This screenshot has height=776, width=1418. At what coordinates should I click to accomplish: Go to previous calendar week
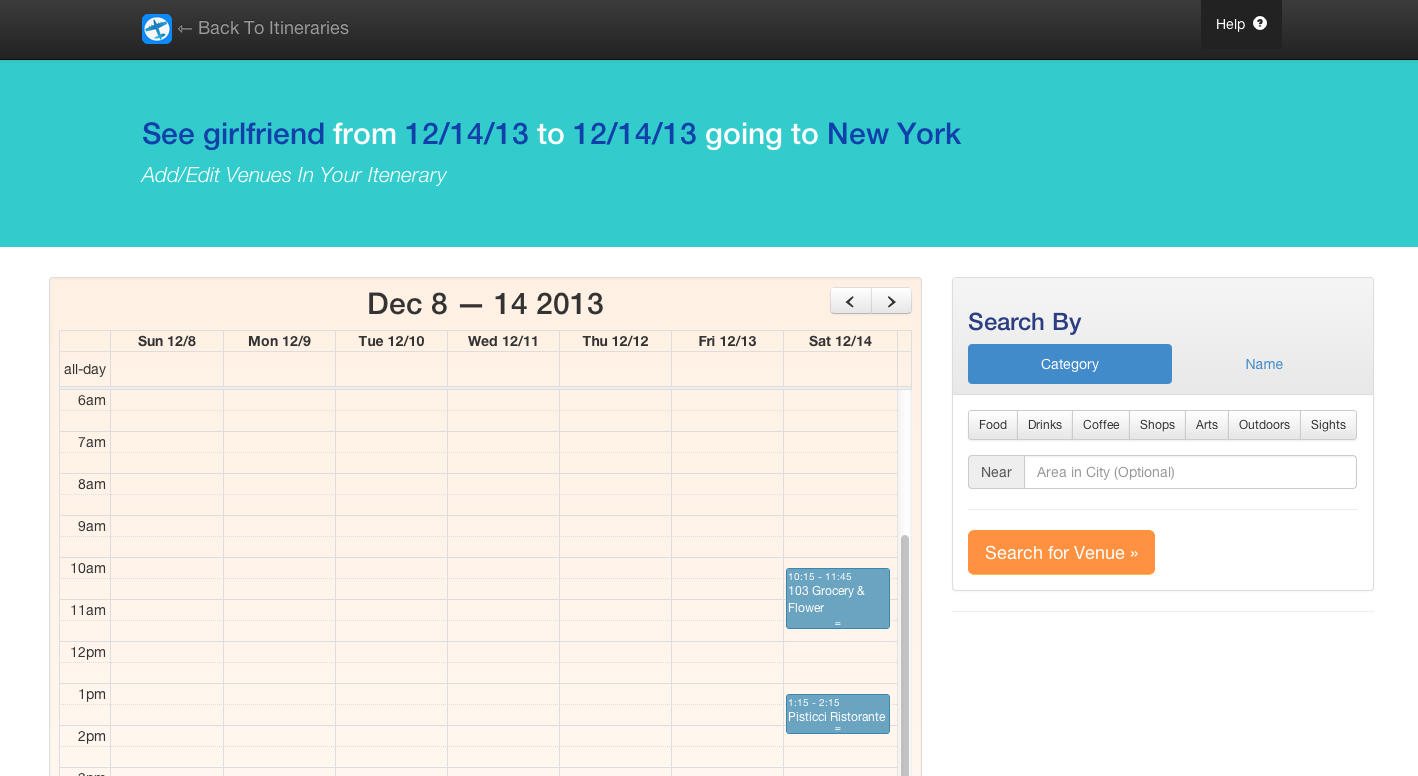click(851, 301)
